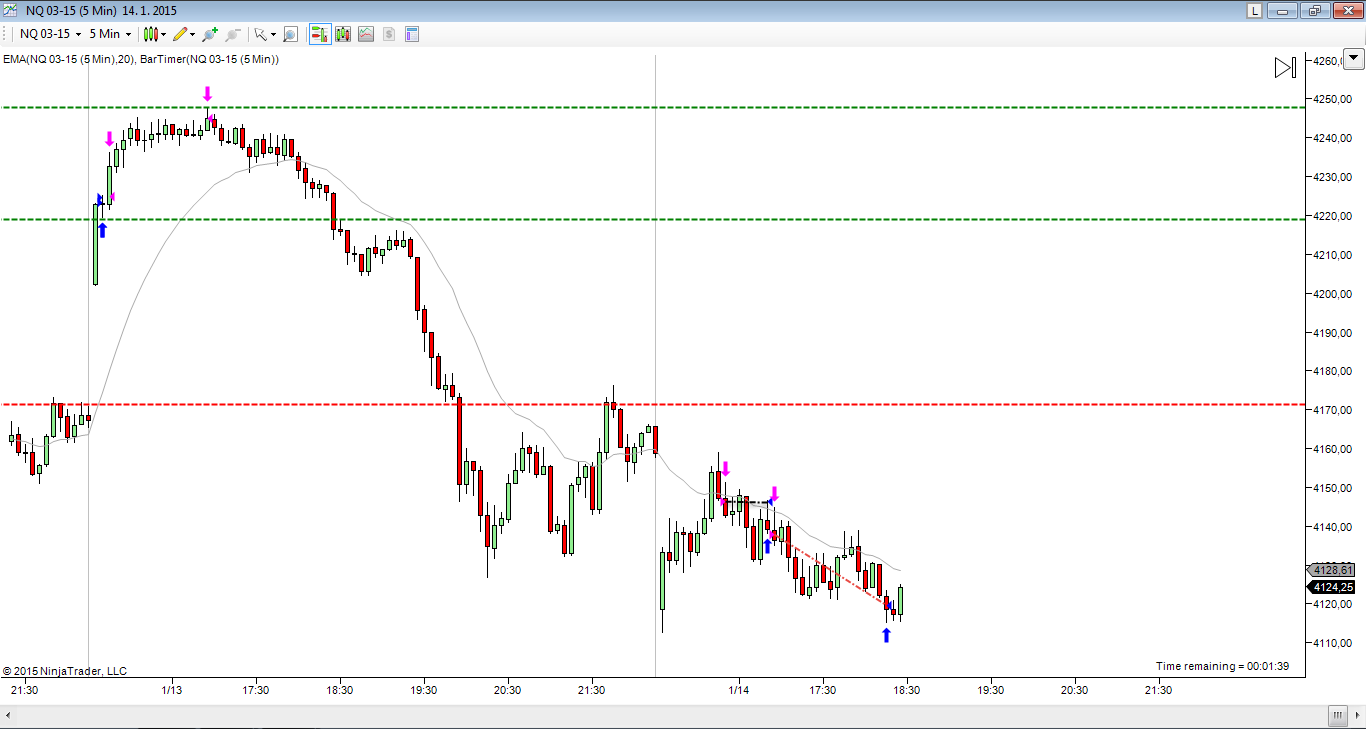The width and height of the screenshot is (1366, 729).
Task: Zoom in using the magnifier plus icon
Action: tap(209, 34)
